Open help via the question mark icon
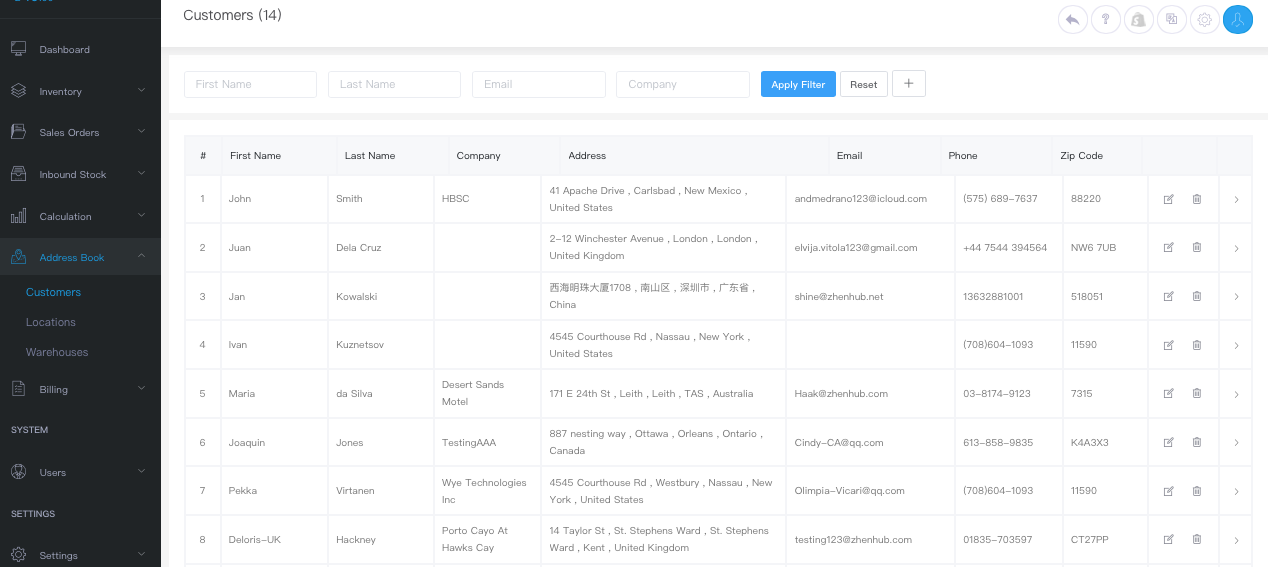 click(1105, 19)
